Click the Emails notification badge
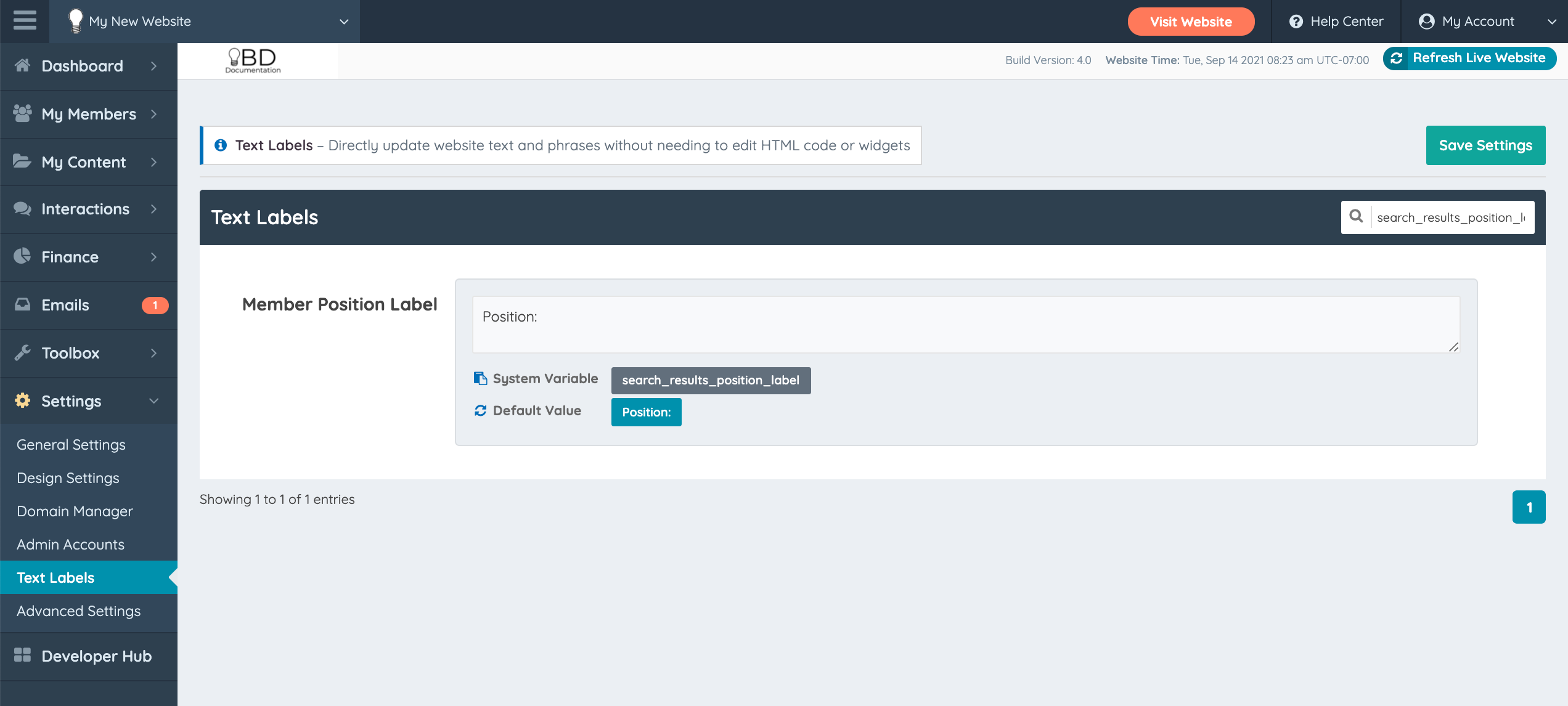1568x706 pixels. pyautogui.click(x=155, y=305)
